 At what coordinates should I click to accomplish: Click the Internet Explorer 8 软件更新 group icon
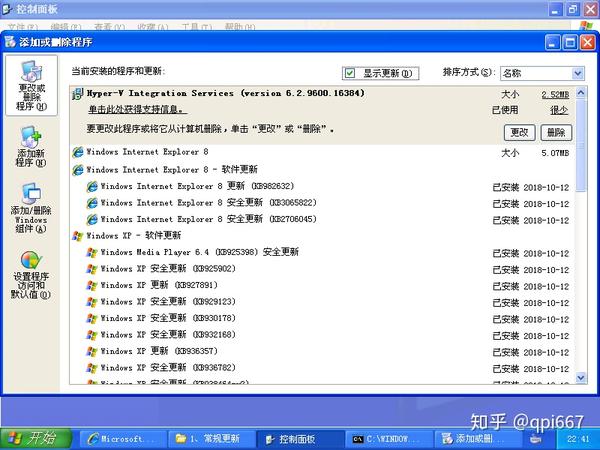pyautogui.click(x=78, y=170)
